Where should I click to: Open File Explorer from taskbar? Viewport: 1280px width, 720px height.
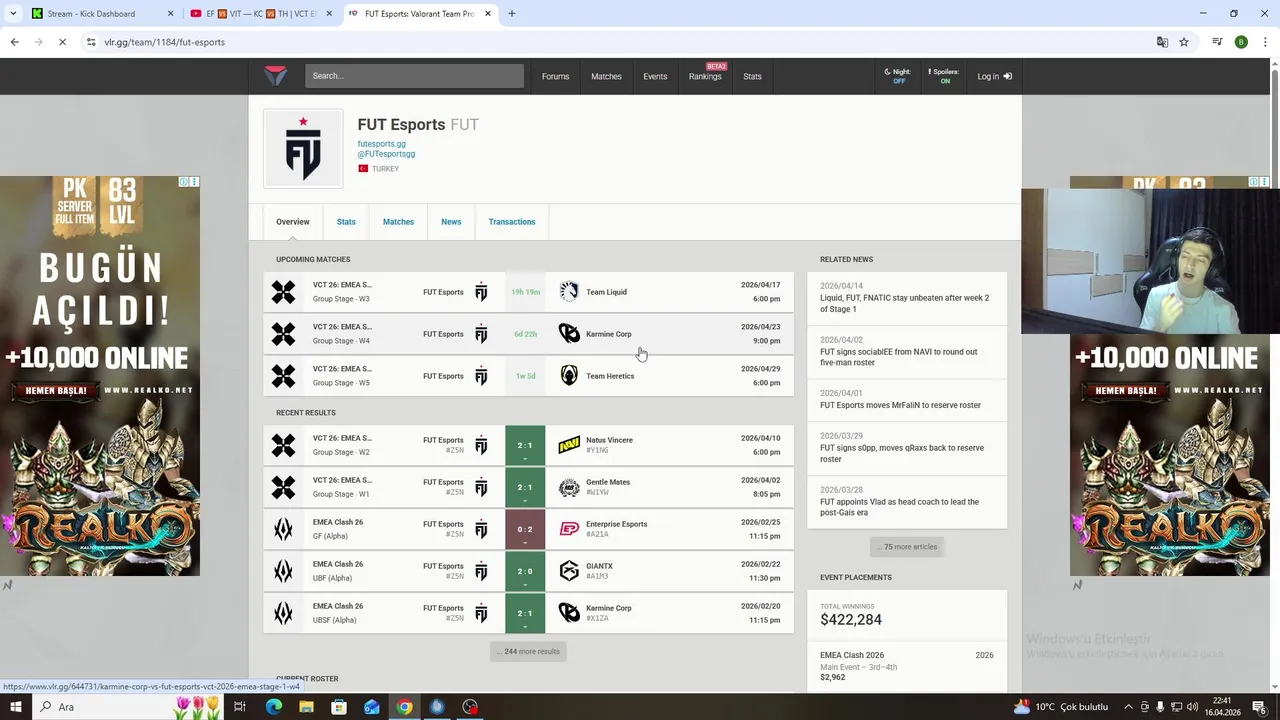(306, 707)
